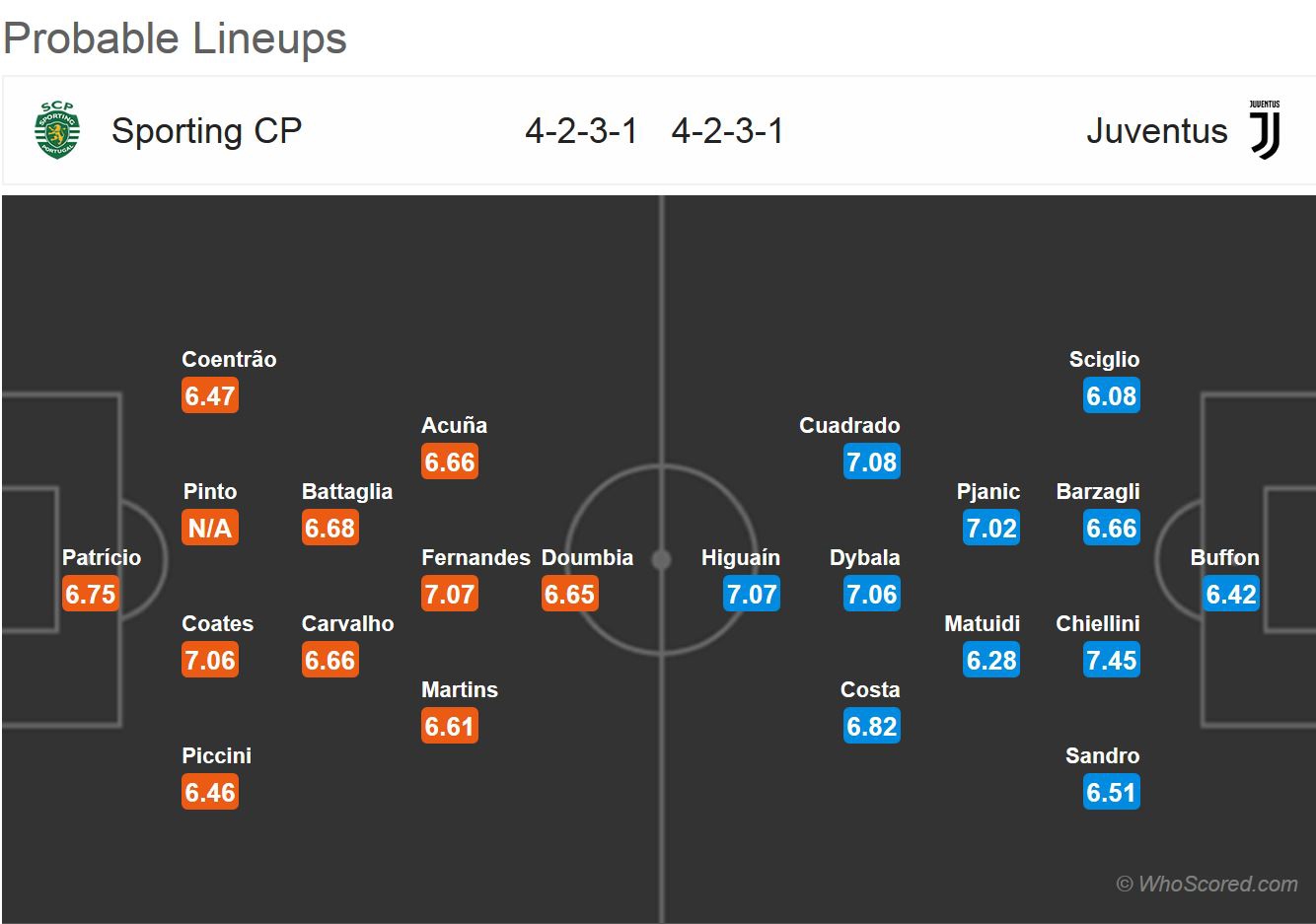Click the Probable Lineups heading
Screen dimensions: 1316x924
click(x=176, y=38)
